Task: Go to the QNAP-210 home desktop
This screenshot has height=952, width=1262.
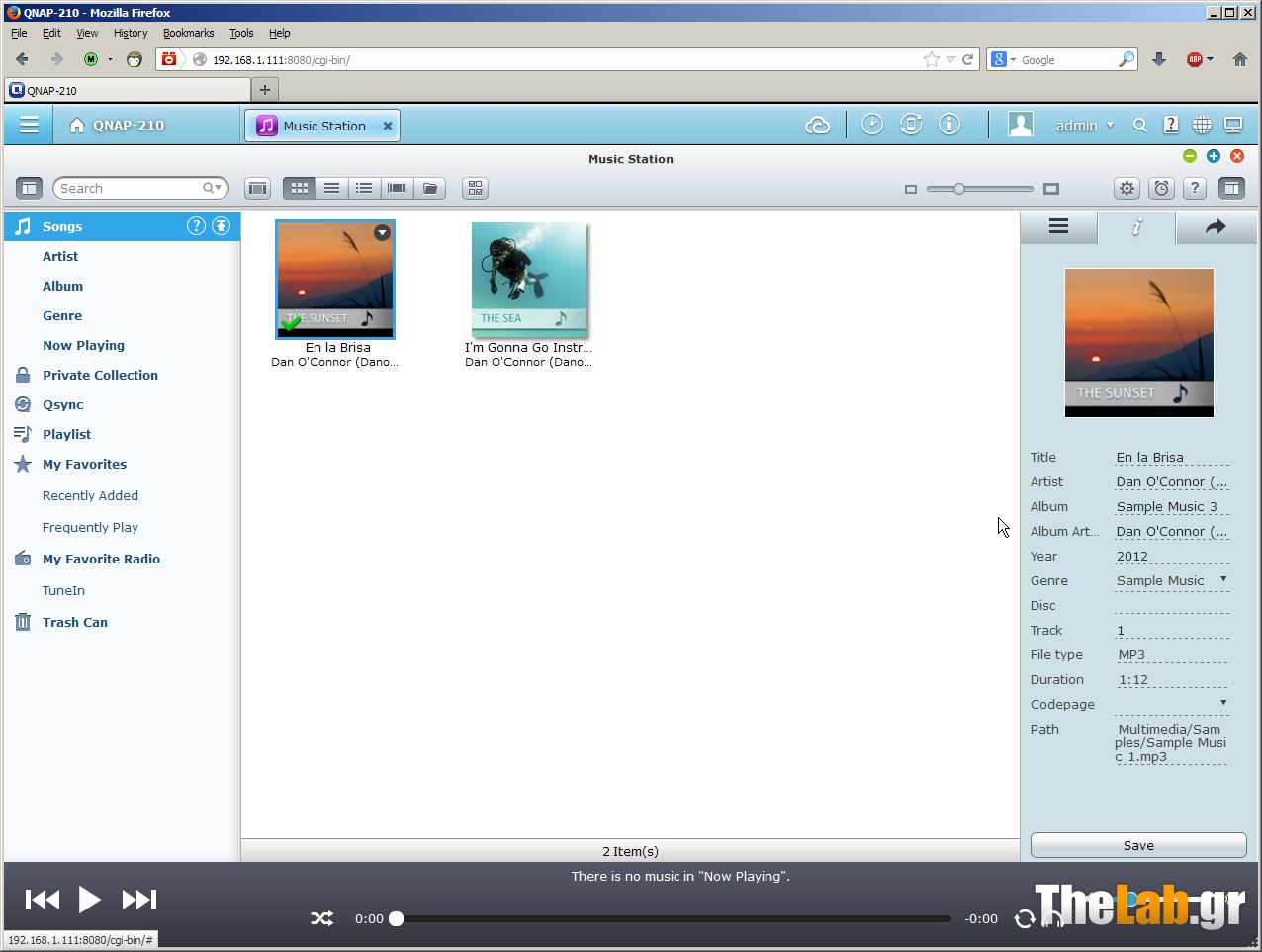Action: point(117,126)
